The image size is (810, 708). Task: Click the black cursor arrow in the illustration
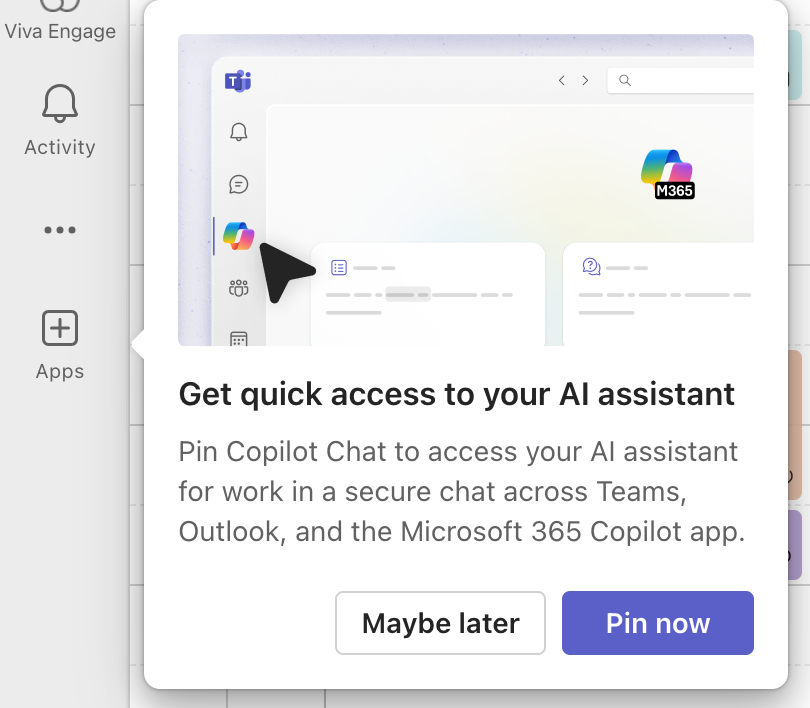[281, 270]
